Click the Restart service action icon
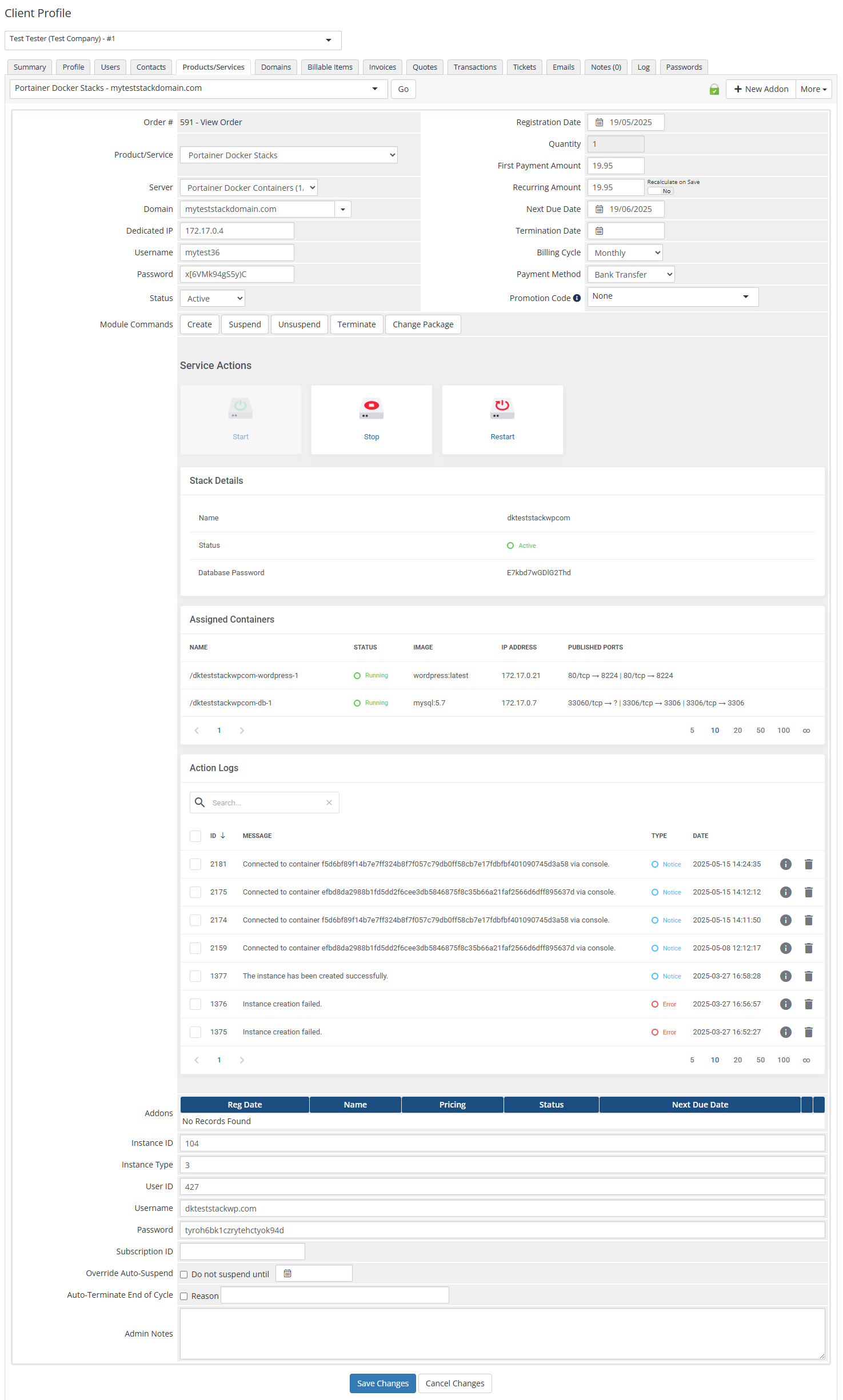This screenshot has height=1400, width=843. click(502, 408)
